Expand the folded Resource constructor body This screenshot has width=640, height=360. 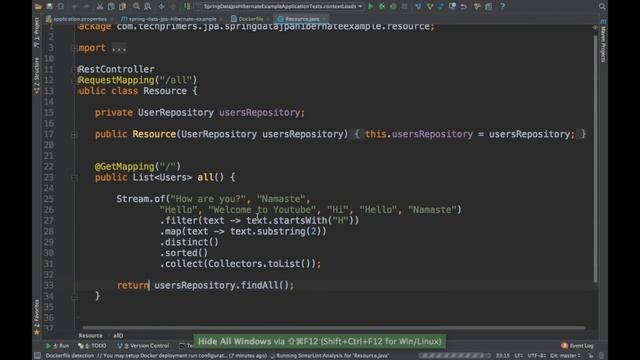(74, 134)
